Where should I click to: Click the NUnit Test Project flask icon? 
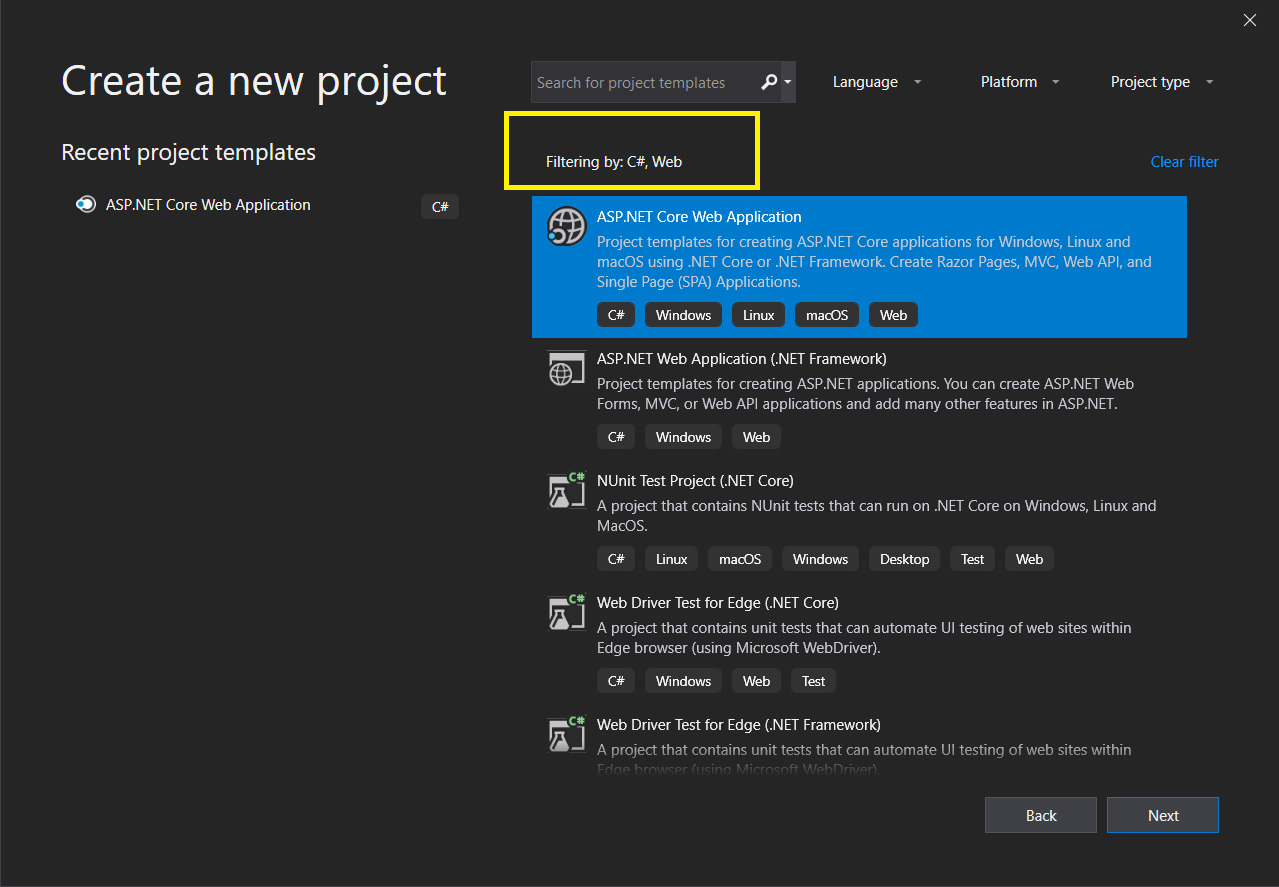point(566,490)
